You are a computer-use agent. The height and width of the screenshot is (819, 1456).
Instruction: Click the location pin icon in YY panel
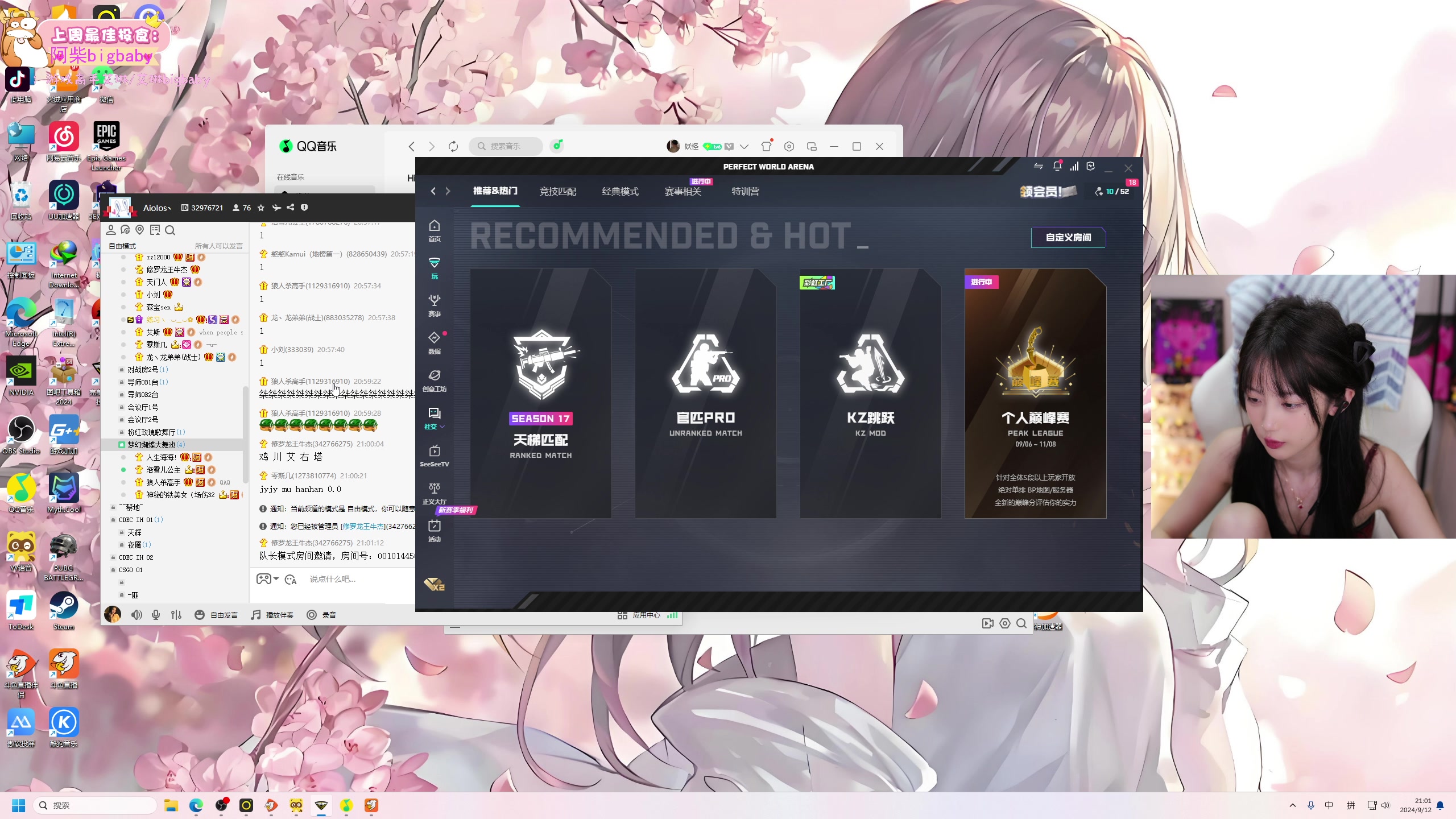pyautogui.click(x=140, y=230)
